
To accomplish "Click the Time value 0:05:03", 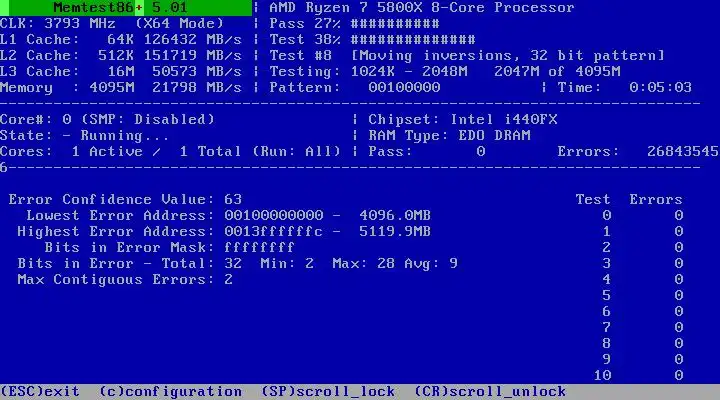I will point(660,88).
